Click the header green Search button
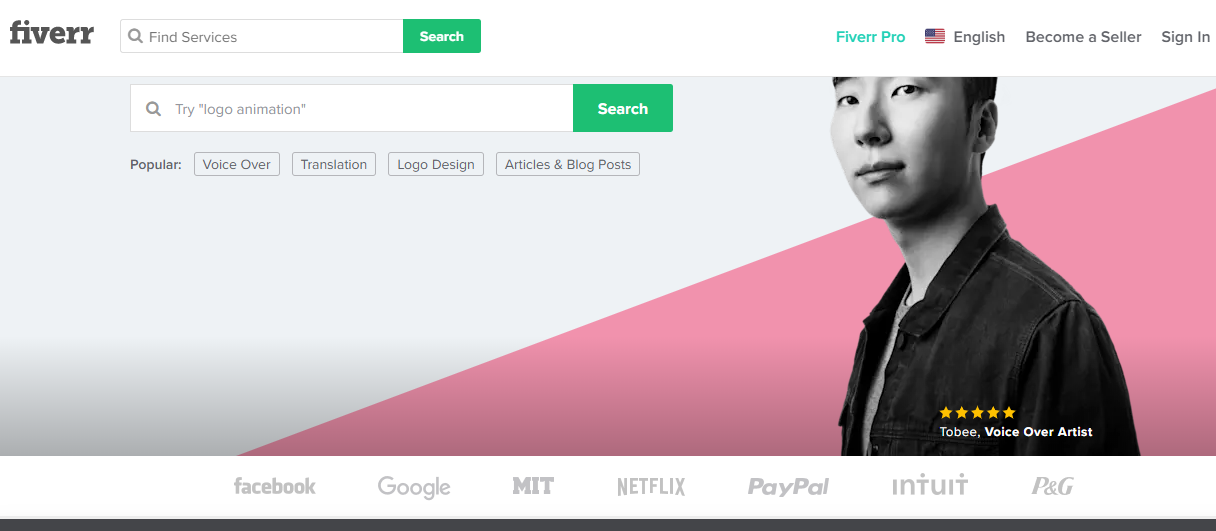The image size is (1216, 531). 442,36
